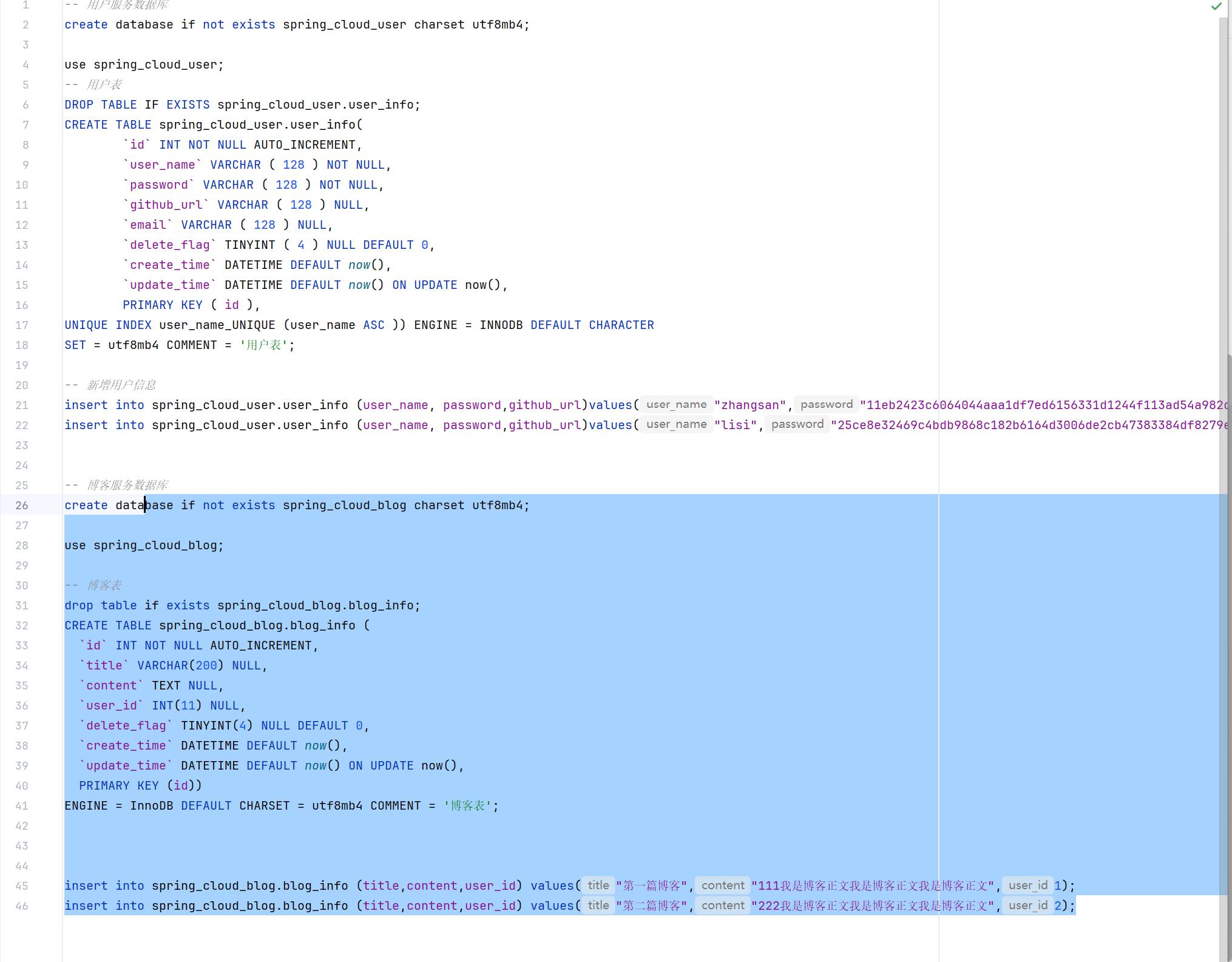This screenshot has width=1232, height=962.
Task: Place cursor on "zhangsan" string literal
Action: pos(750,405)
